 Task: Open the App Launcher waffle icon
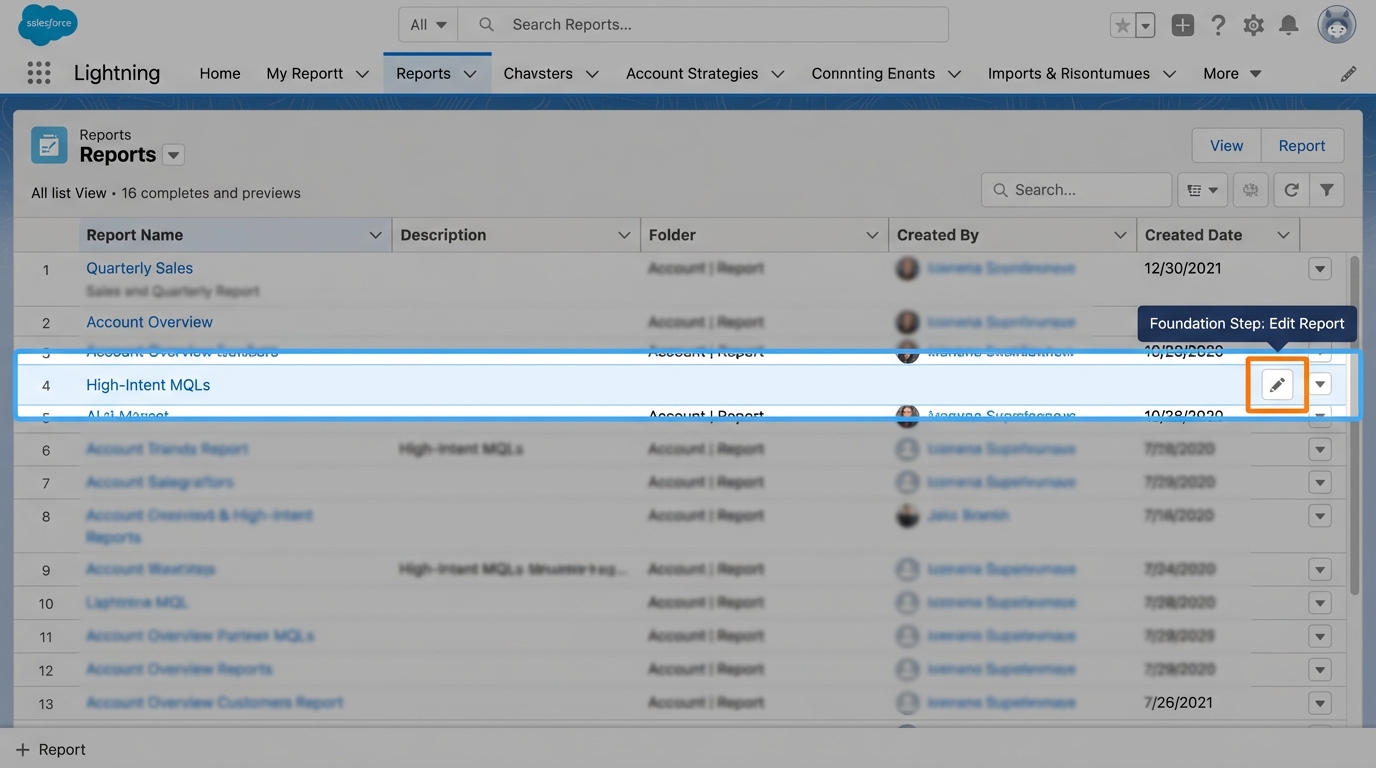[x=38, y=72]
